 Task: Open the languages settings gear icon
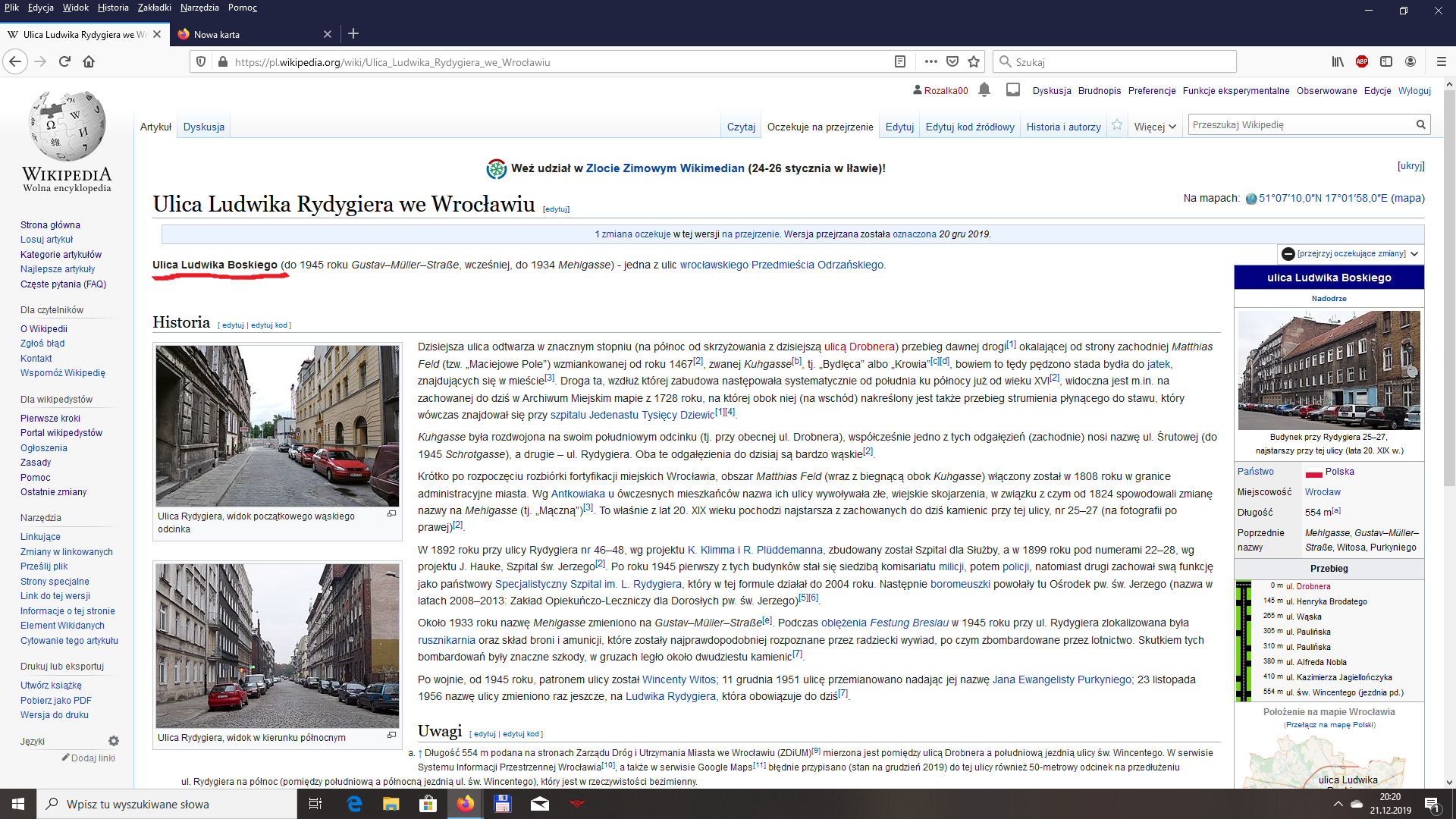click(114, 741)
